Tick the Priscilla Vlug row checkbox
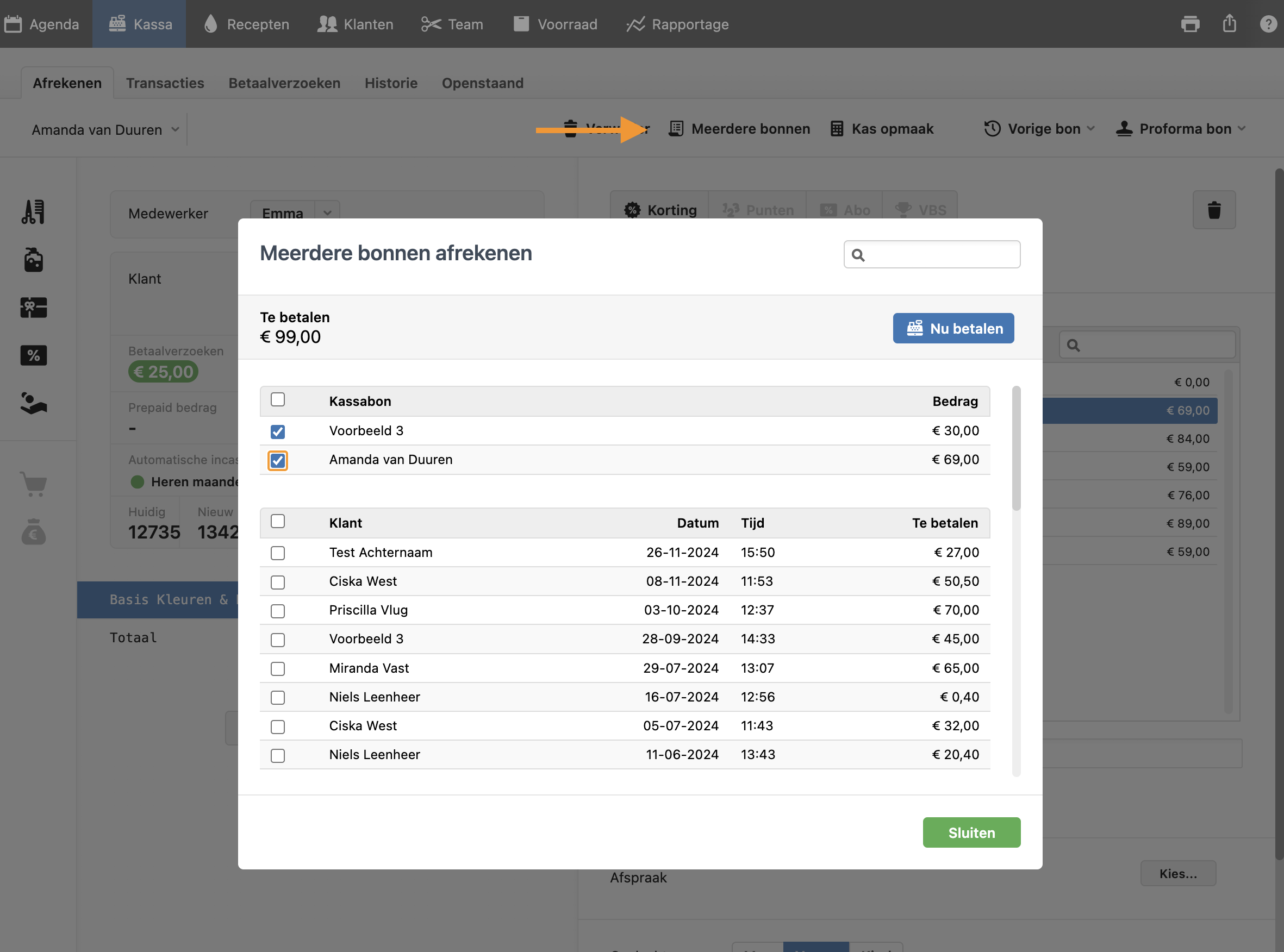Viewport: 1284px width, 952px height. click(278, 611)
